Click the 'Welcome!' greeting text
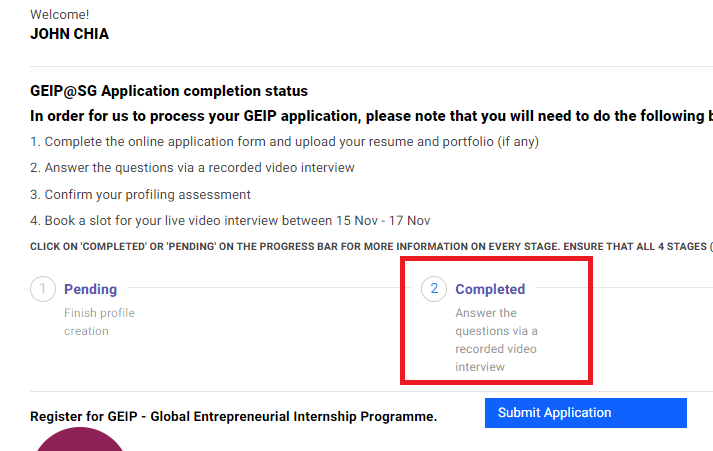 coord(60,15)
